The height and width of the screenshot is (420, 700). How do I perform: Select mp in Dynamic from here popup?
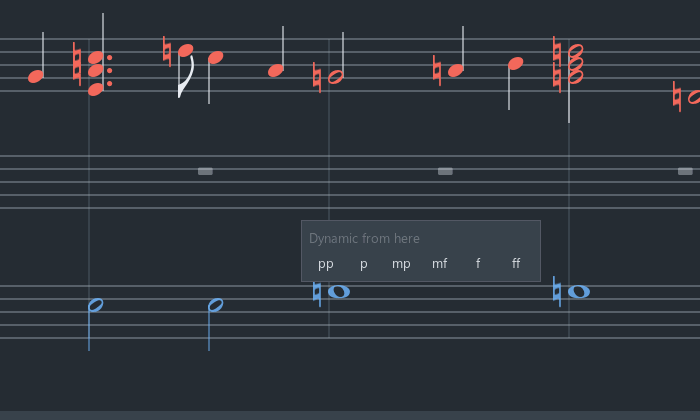click(x=401, y=264)
